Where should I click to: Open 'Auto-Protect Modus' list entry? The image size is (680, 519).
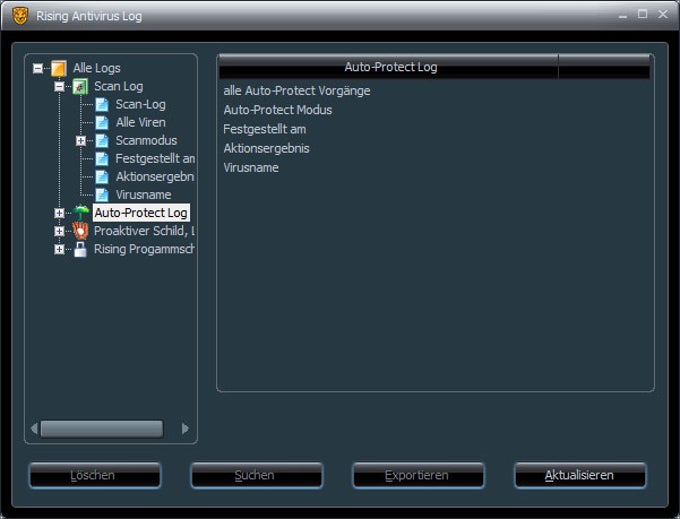point(278,110)
